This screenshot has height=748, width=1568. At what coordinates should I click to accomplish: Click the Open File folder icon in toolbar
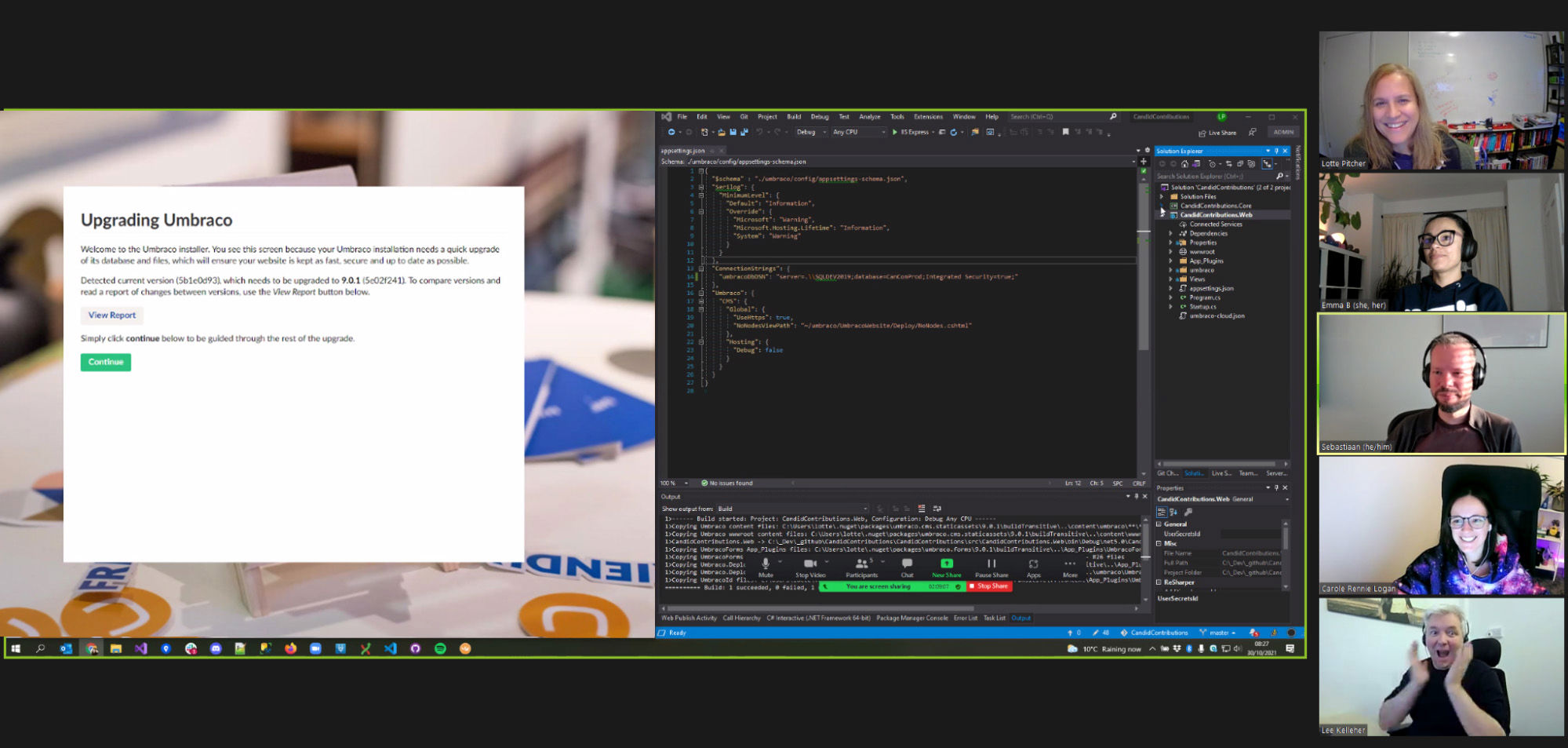click(x=722, y=132)
